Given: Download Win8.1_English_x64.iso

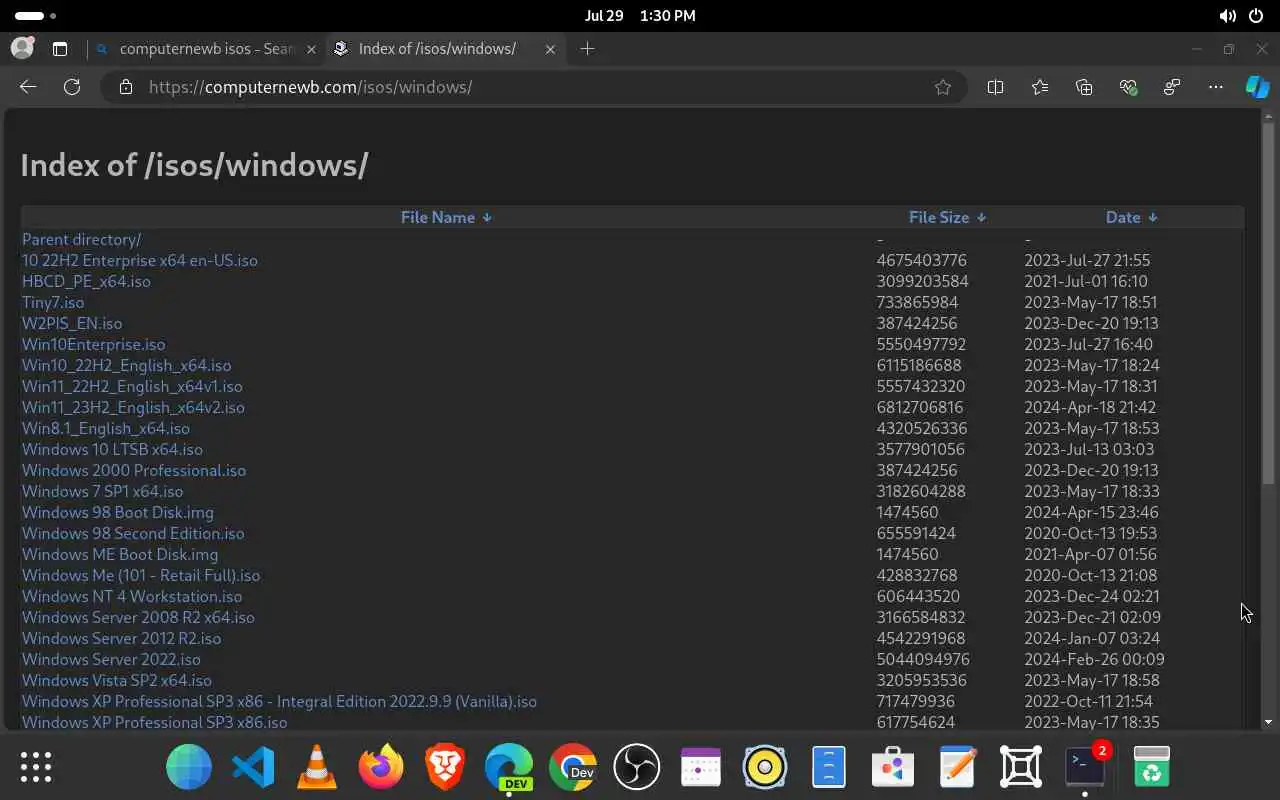Looking at the screenshot, I should (105, 428).
